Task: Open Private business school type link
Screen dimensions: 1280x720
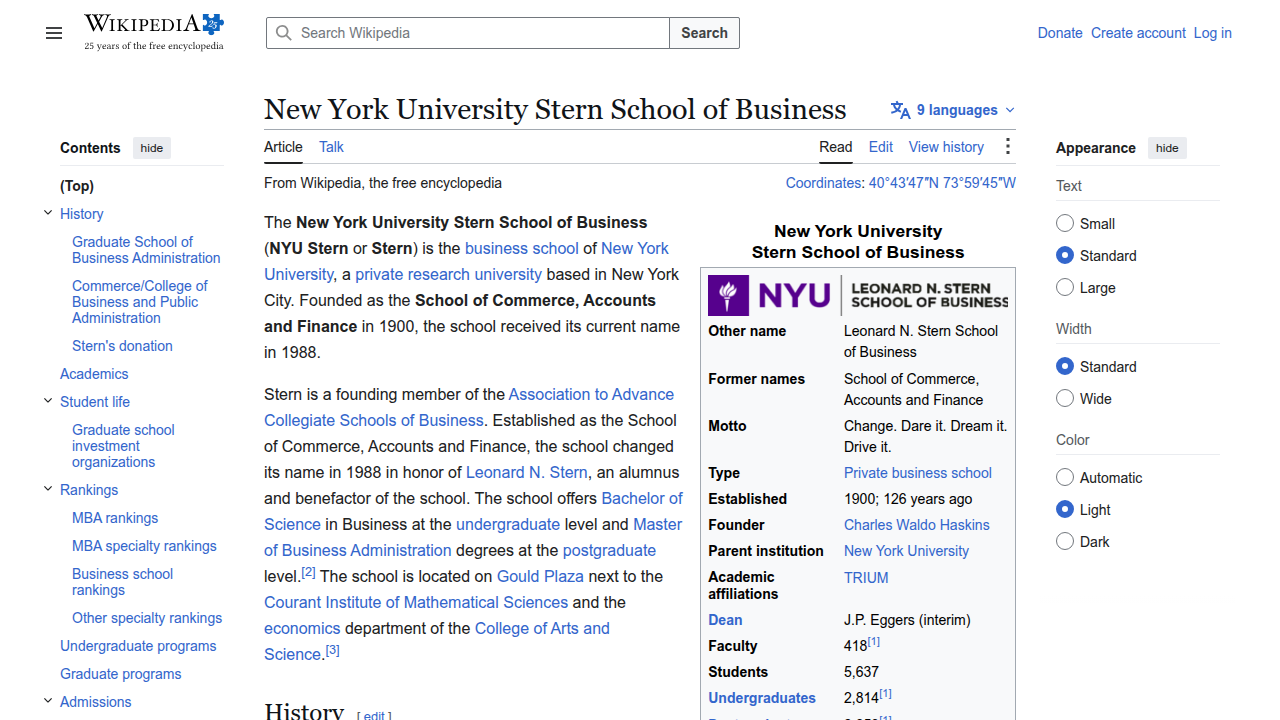Action: (918, 473)
